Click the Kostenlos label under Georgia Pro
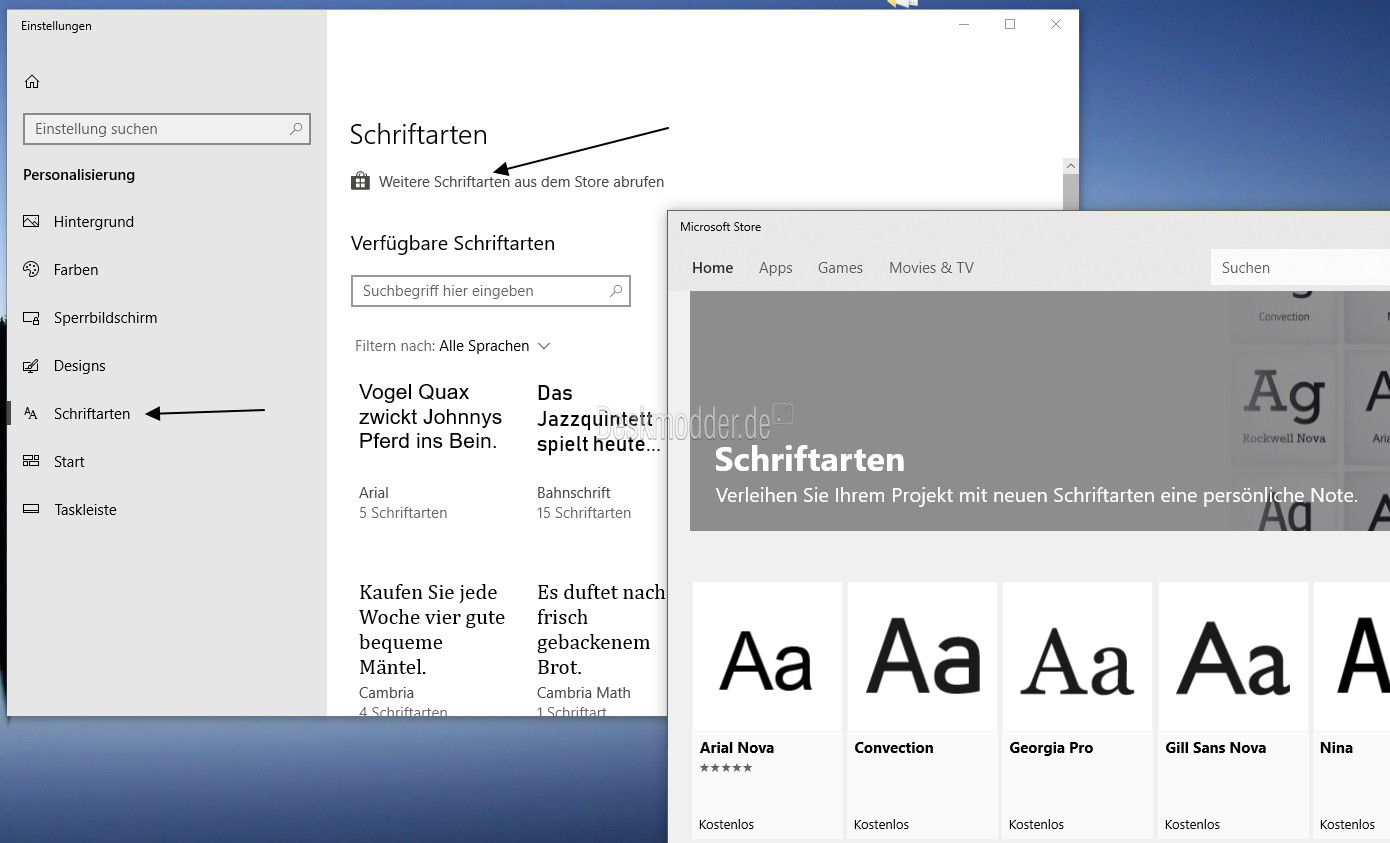1390x843 pixels. [1036, 825]
